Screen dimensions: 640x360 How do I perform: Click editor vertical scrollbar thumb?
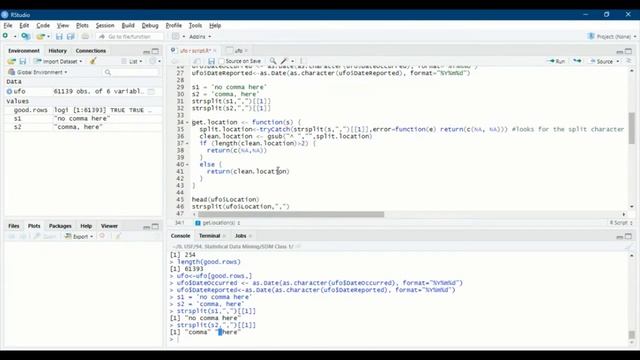tap(631, 128)
